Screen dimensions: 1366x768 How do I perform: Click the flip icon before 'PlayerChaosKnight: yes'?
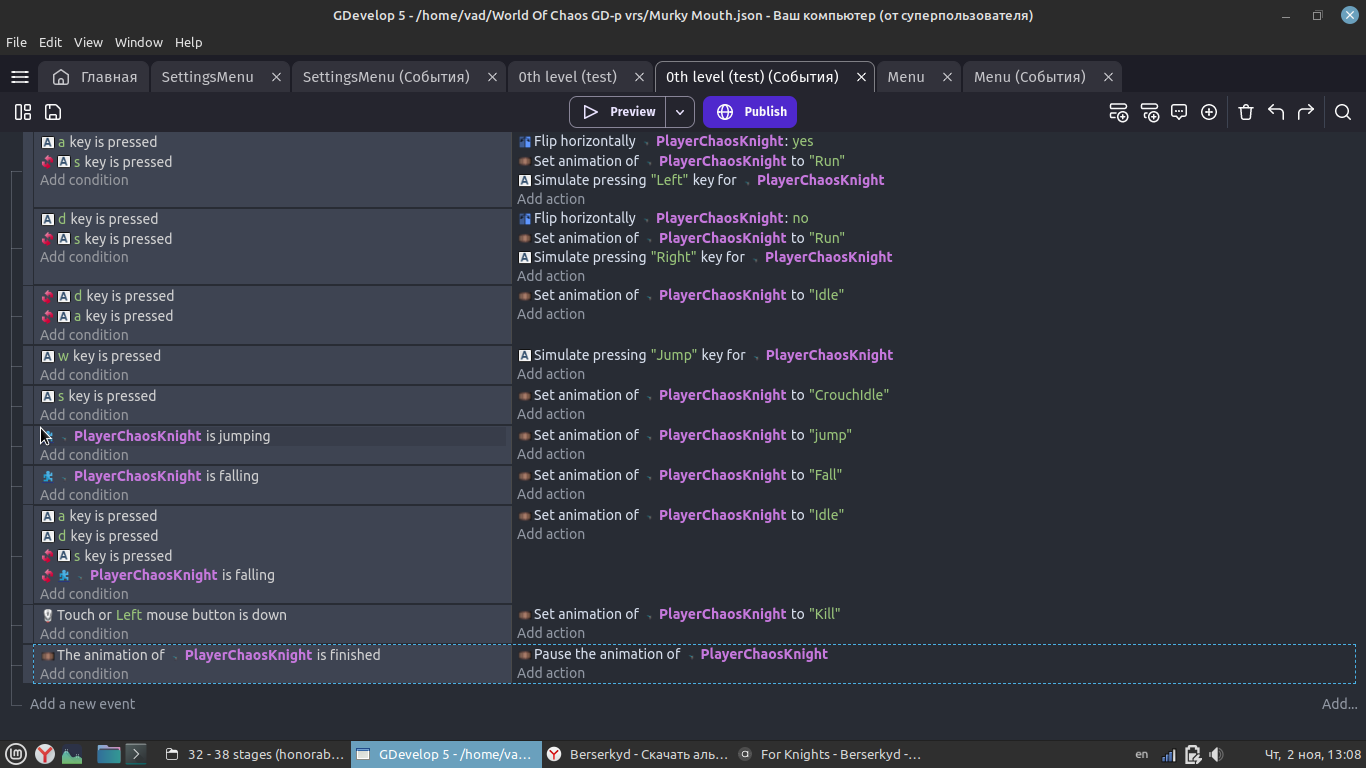pyautogui.click(x=524, y=142)
